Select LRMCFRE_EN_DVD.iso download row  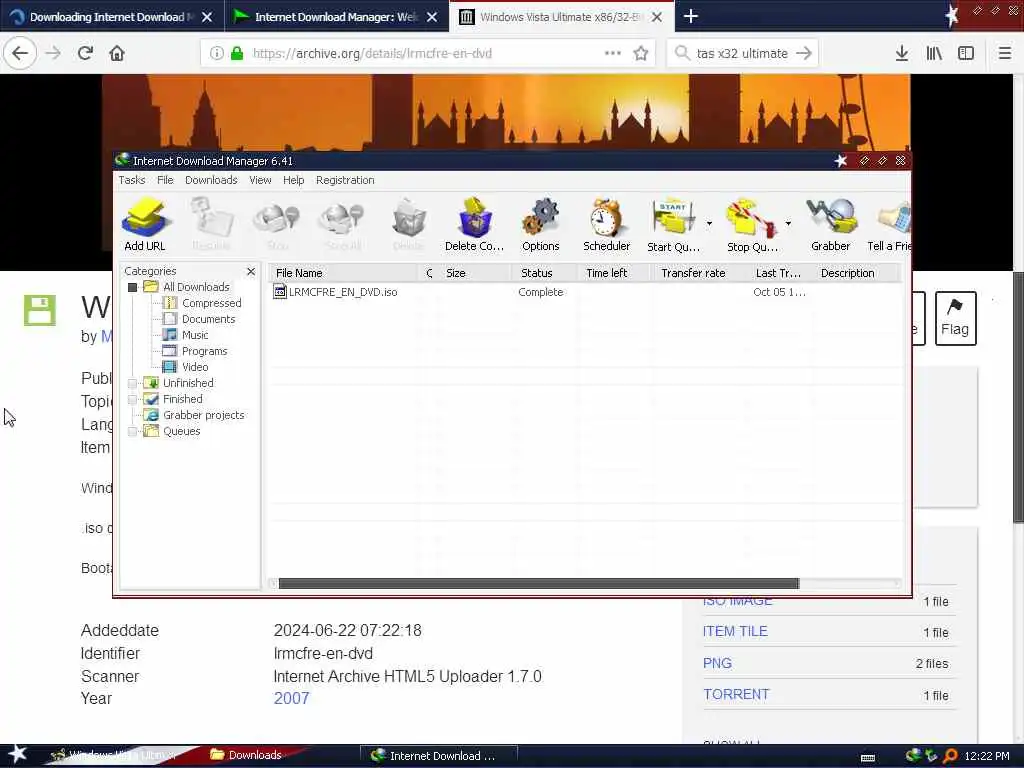point(584,292)
